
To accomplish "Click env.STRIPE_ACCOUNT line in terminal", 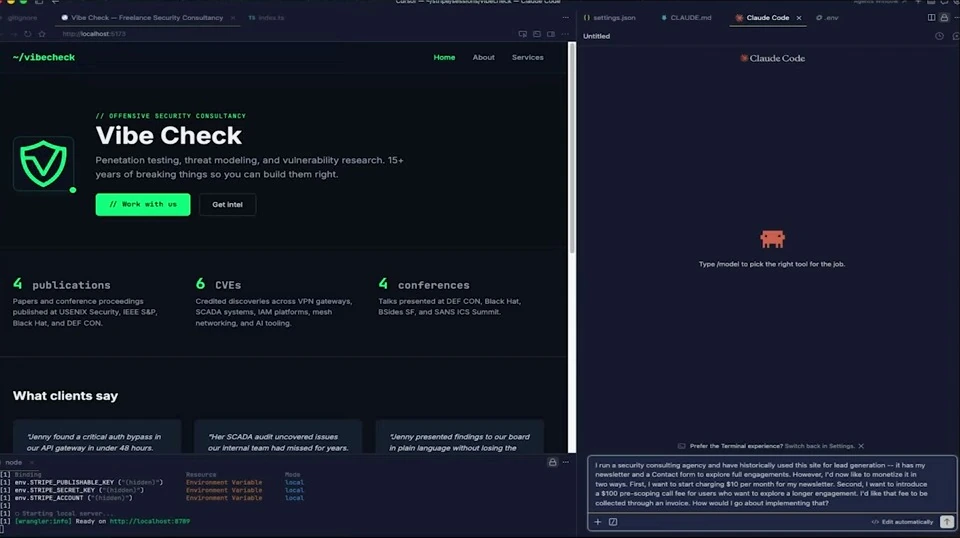I will click(73, 498).
